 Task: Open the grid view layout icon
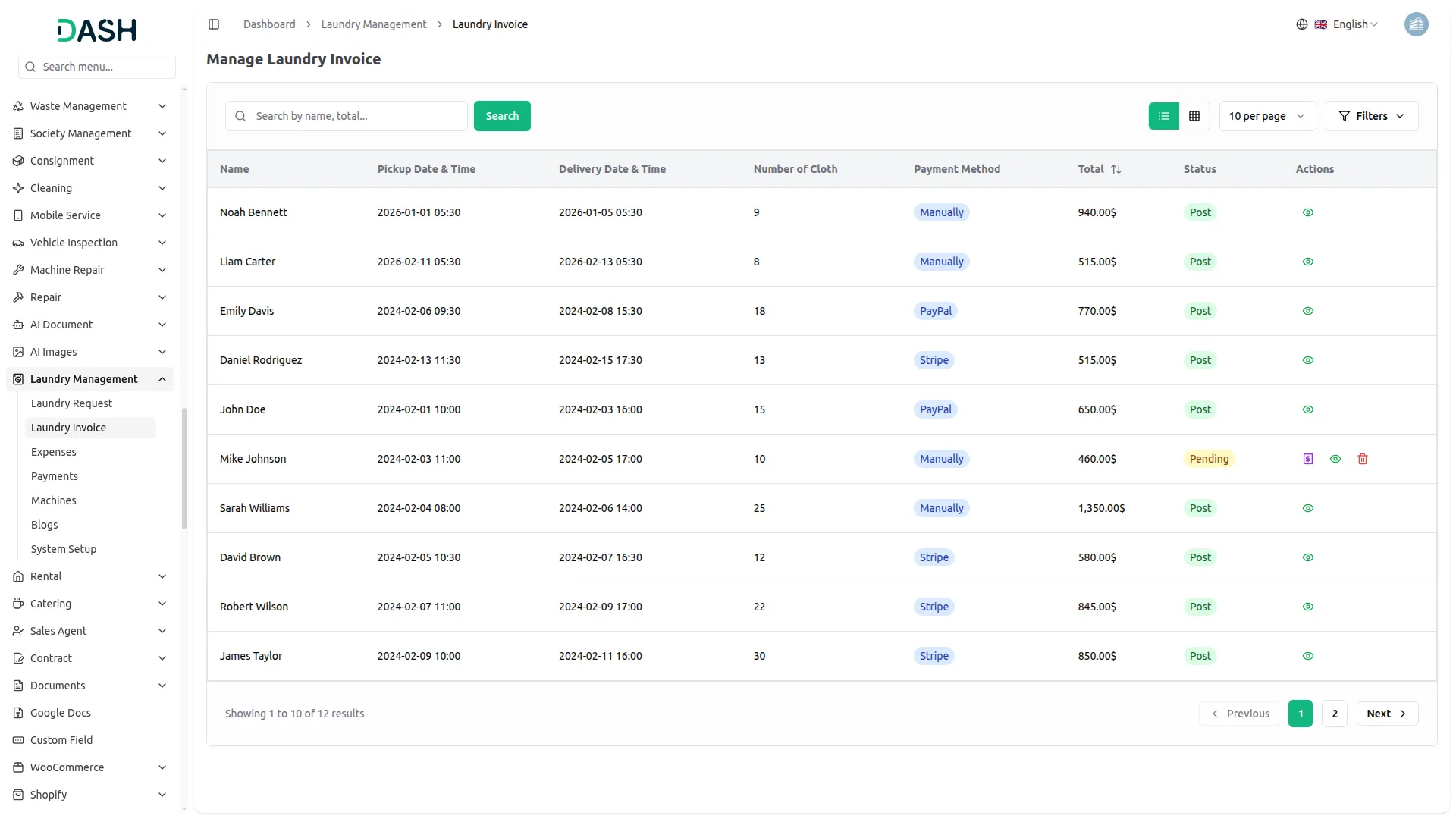pyautogui.click(x=1194, y=115)
